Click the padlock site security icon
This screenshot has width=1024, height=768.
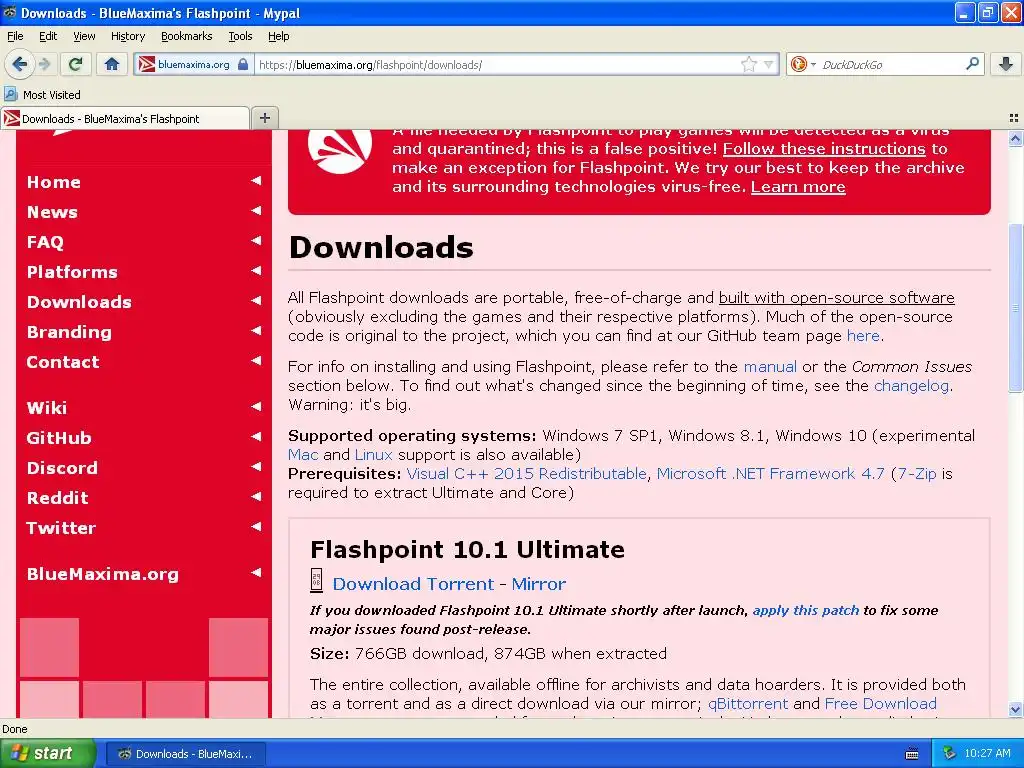coord(243,64)
